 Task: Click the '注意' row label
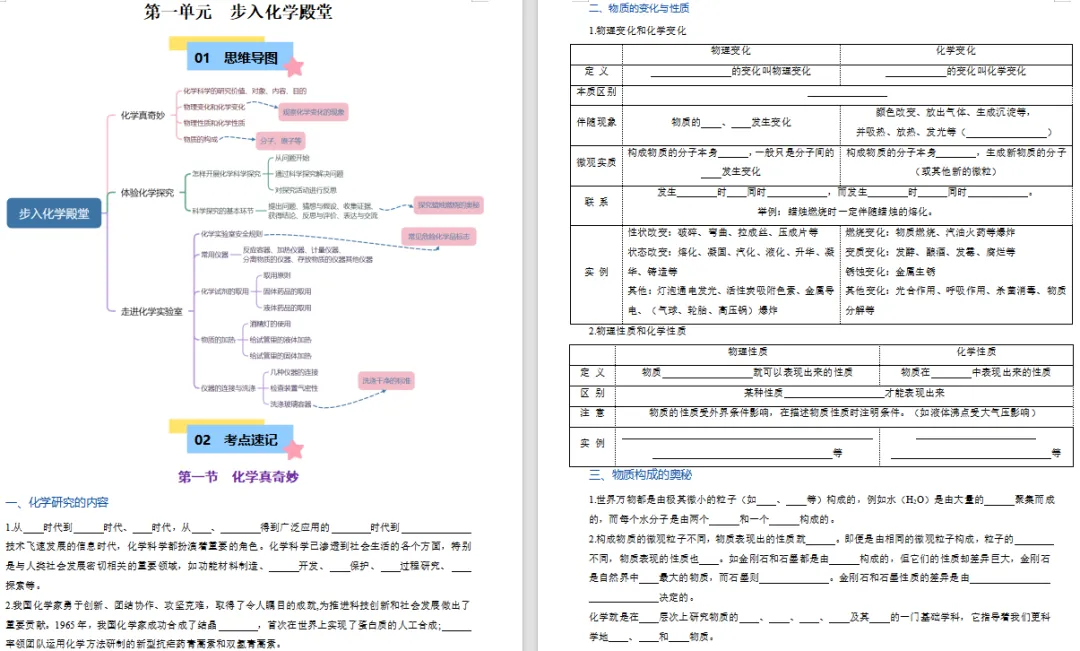coord(592,413)
